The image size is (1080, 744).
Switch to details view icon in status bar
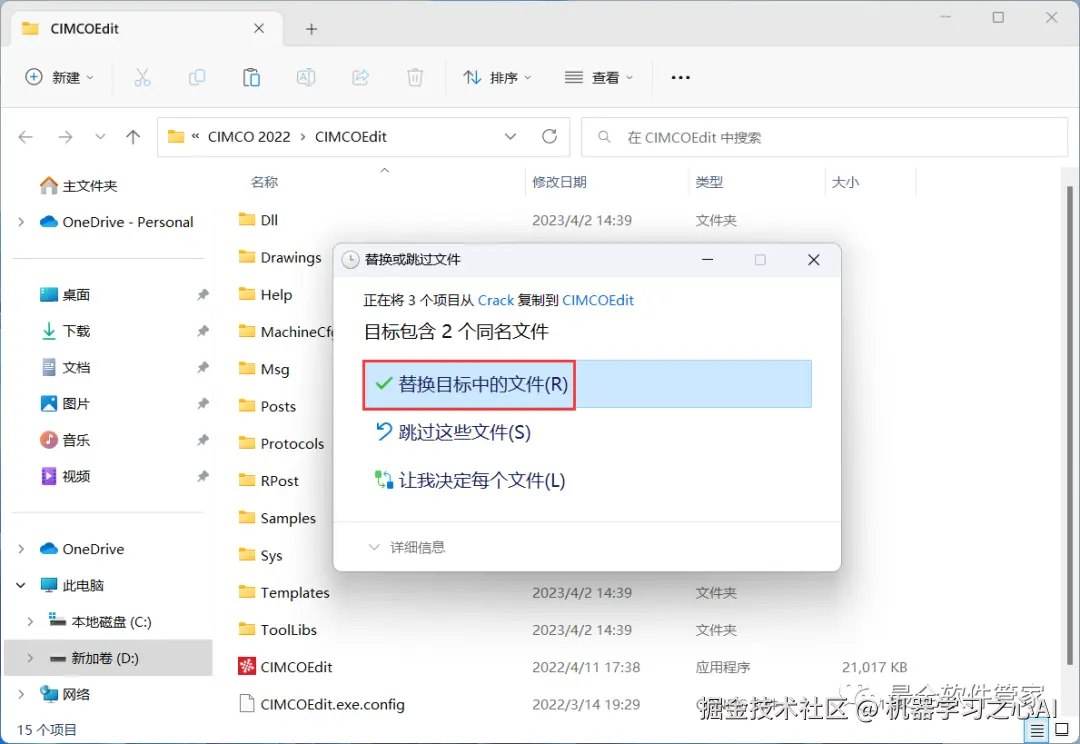pyautogui.click(x=1037, y=730)
